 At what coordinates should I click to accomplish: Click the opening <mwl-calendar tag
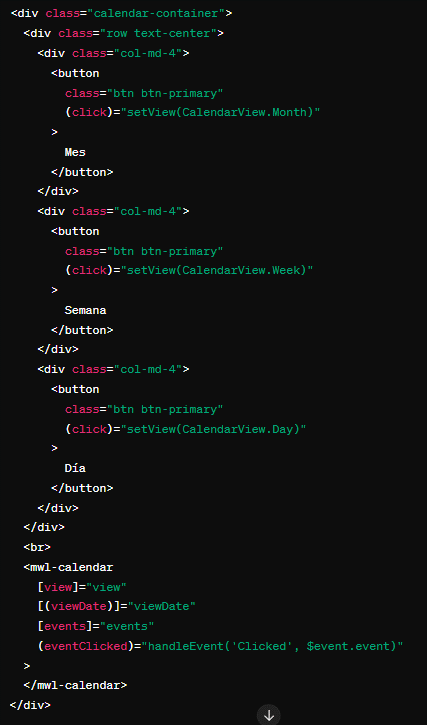[68, 567]
